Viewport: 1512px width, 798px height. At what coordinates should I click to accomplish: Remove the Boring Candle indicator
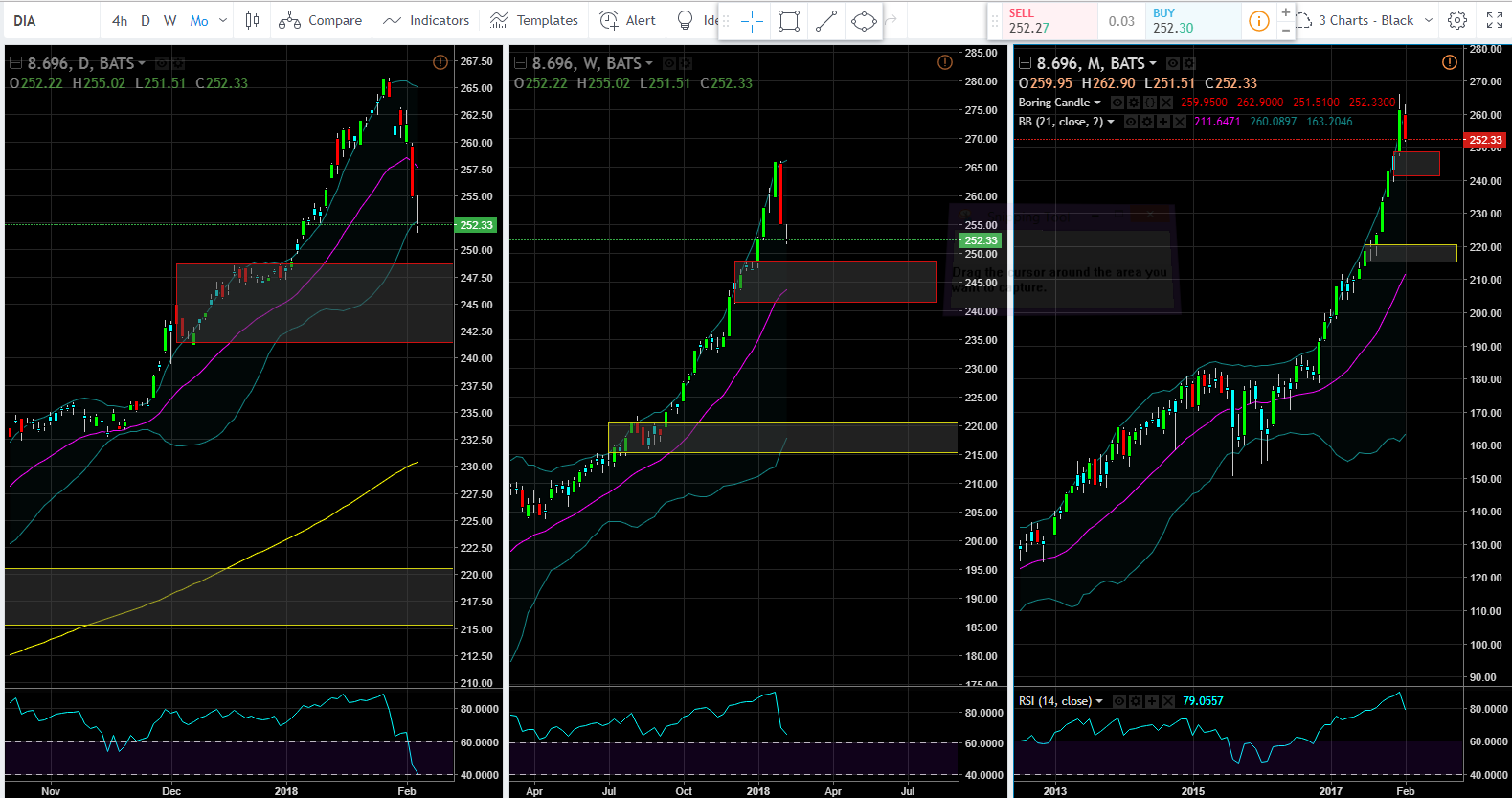pyautogui.click(x=1166, y=103)
